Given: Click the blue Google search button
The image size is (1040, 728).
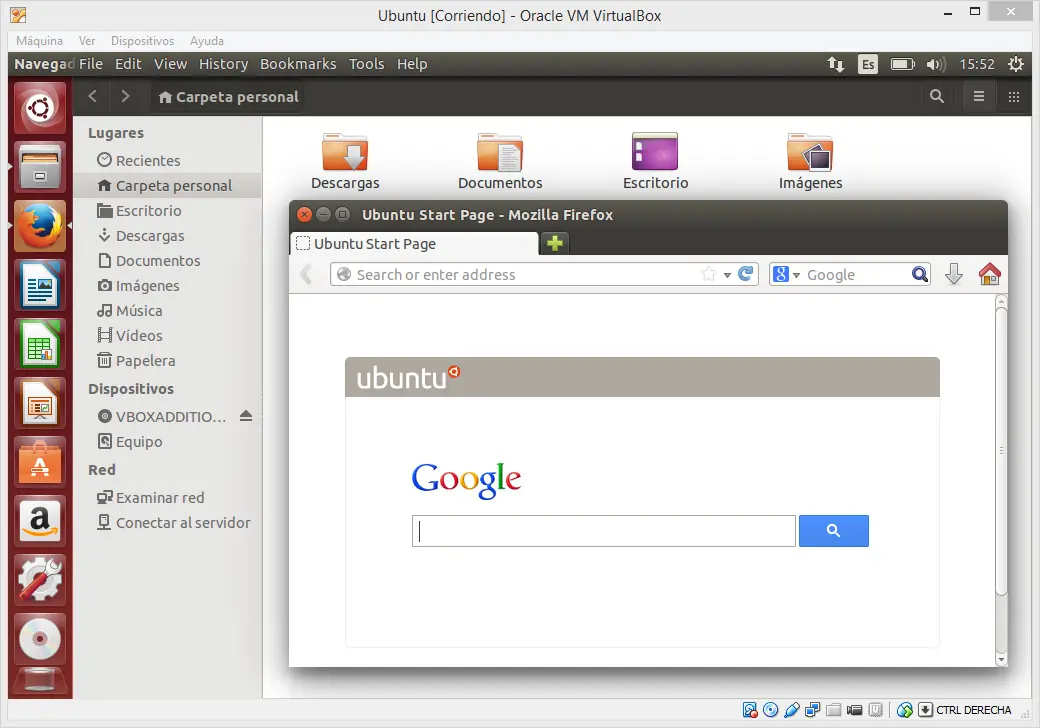Looking at the screenshot, I should (x=834, y=530).
